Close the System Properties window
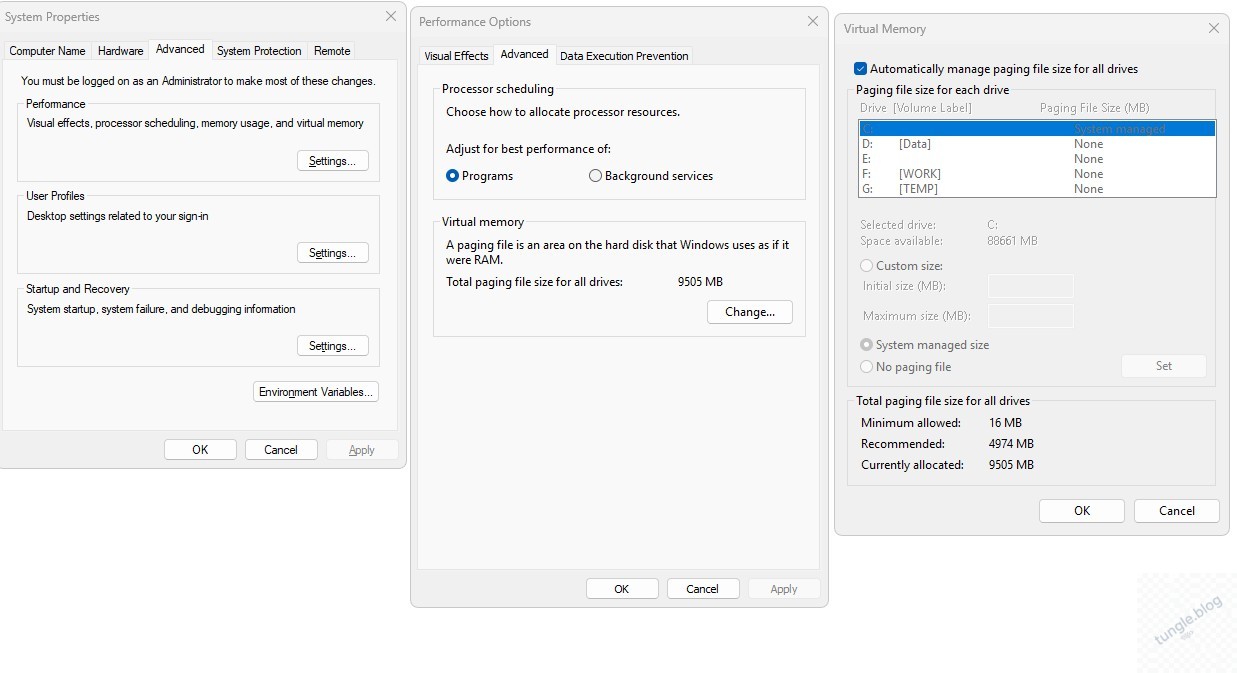Viewport: 1237px width, 673px height. pos(391,16)
